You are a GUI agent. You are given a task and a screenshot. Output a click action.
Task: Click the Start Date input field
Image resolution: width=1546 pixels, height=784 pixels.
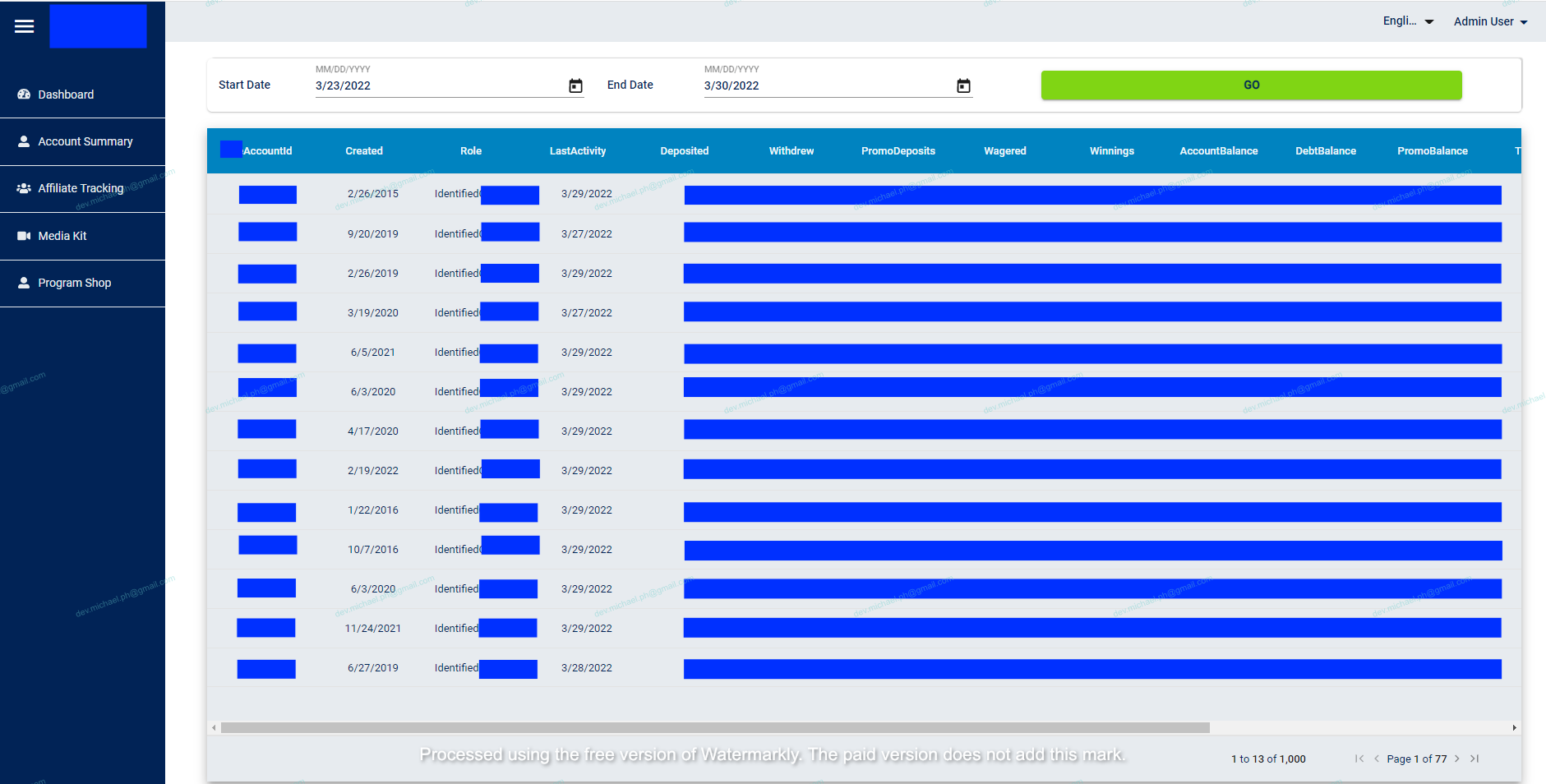pyautogui.click(x=436, y=86)
